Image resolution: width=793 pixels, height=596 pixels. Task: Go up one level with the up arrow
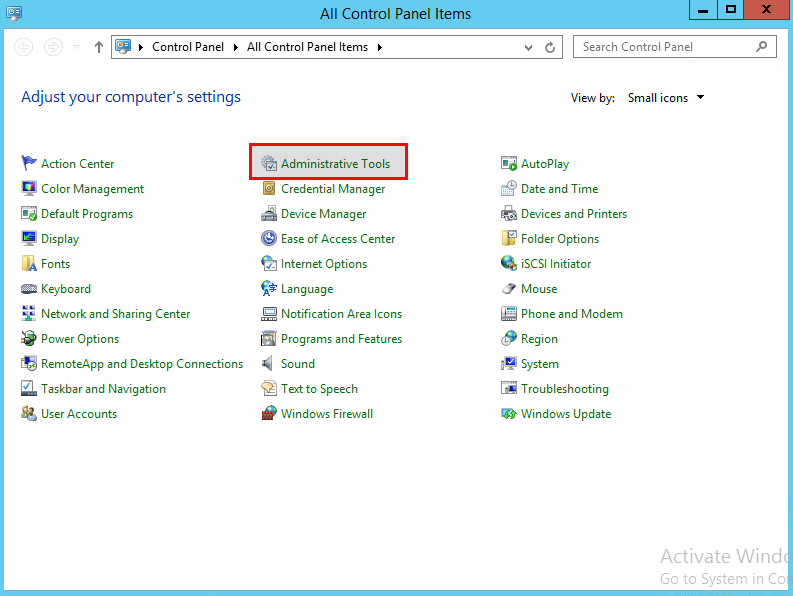click(x=99, y=47)
